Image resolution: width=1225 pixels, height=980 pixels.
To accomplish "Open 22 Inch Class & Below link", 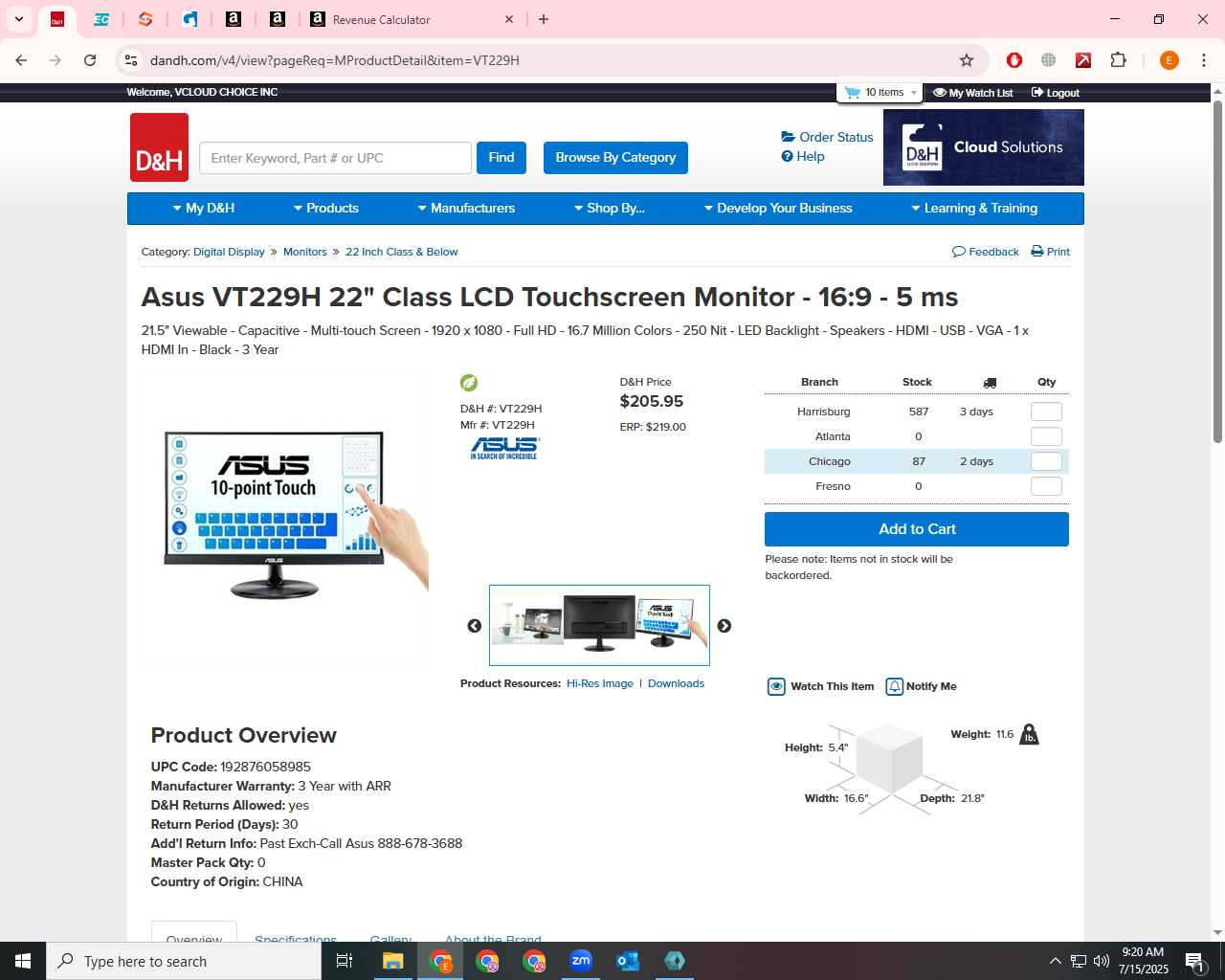I will [402, 252].
